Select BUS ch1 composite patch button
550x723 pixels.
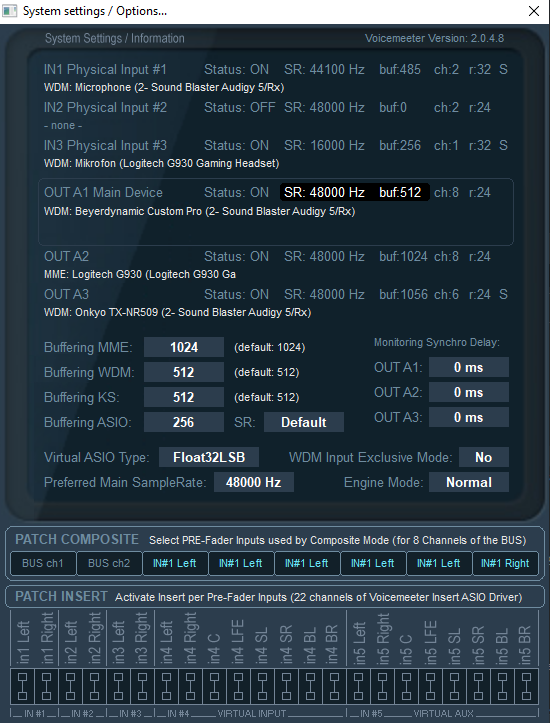tap(43, 563)
